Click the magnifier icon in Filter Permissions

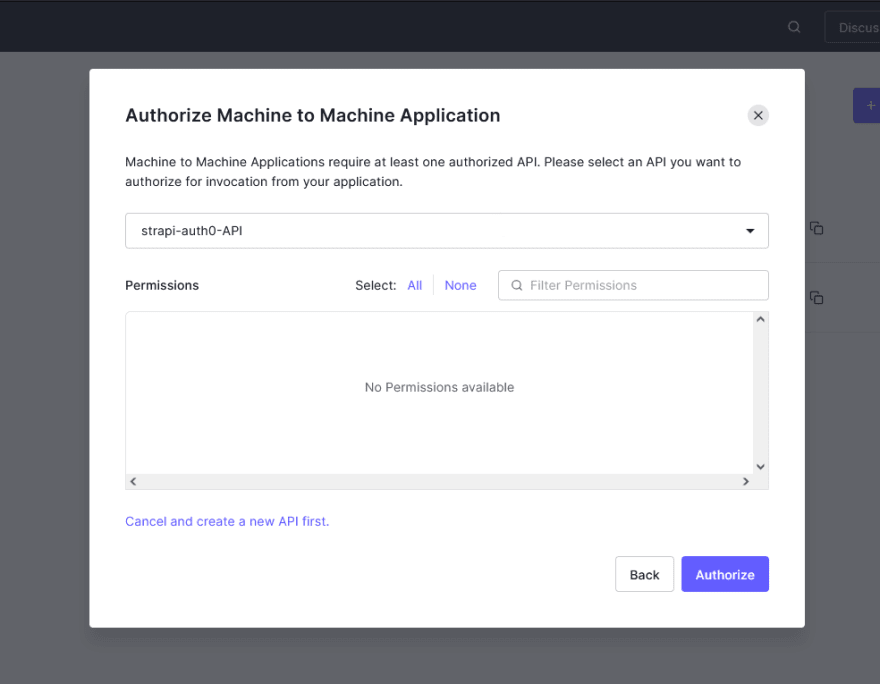(516, 286)
